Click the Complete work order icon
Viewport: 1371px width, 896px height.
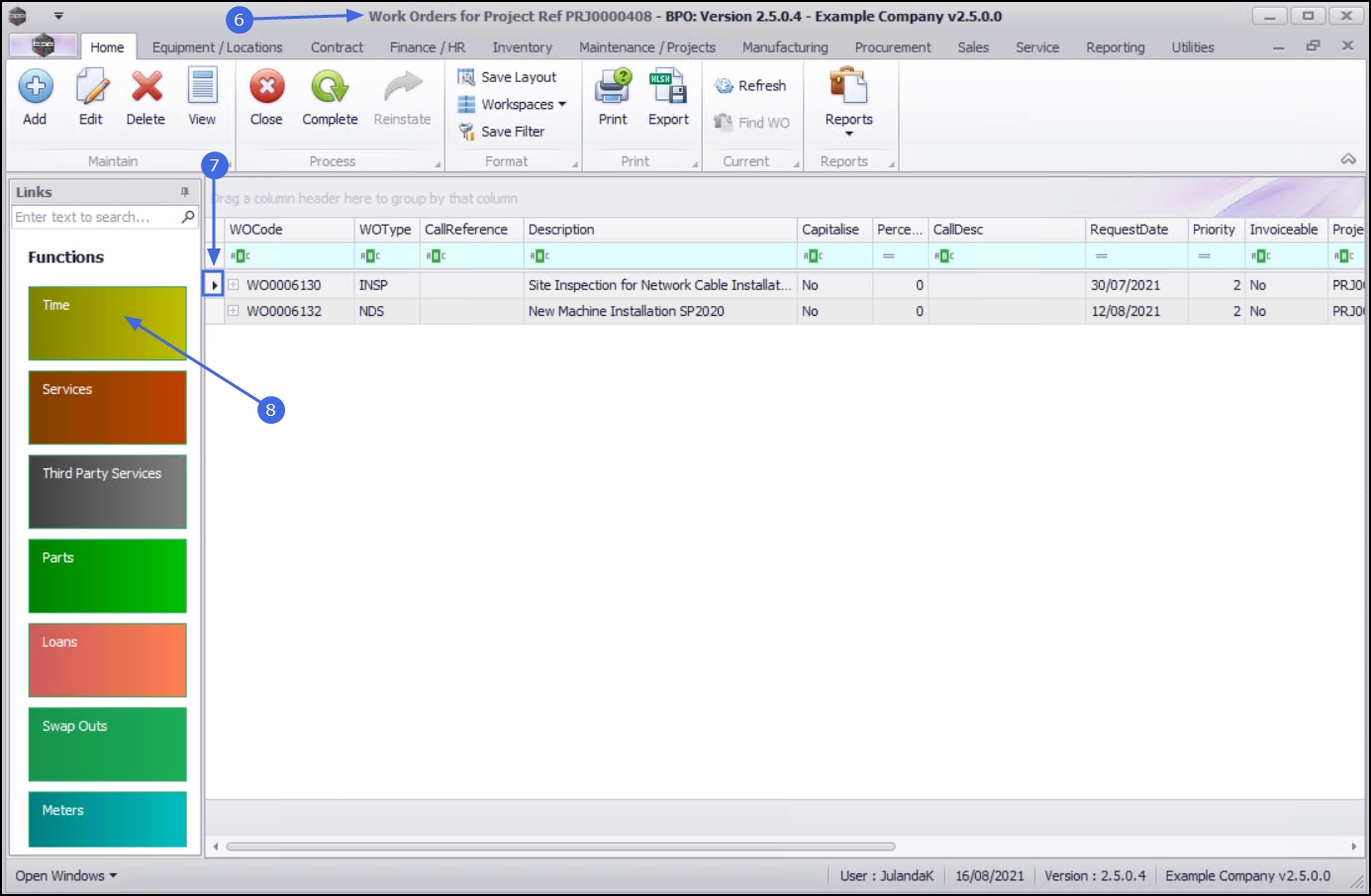click(x=330, y=87)
